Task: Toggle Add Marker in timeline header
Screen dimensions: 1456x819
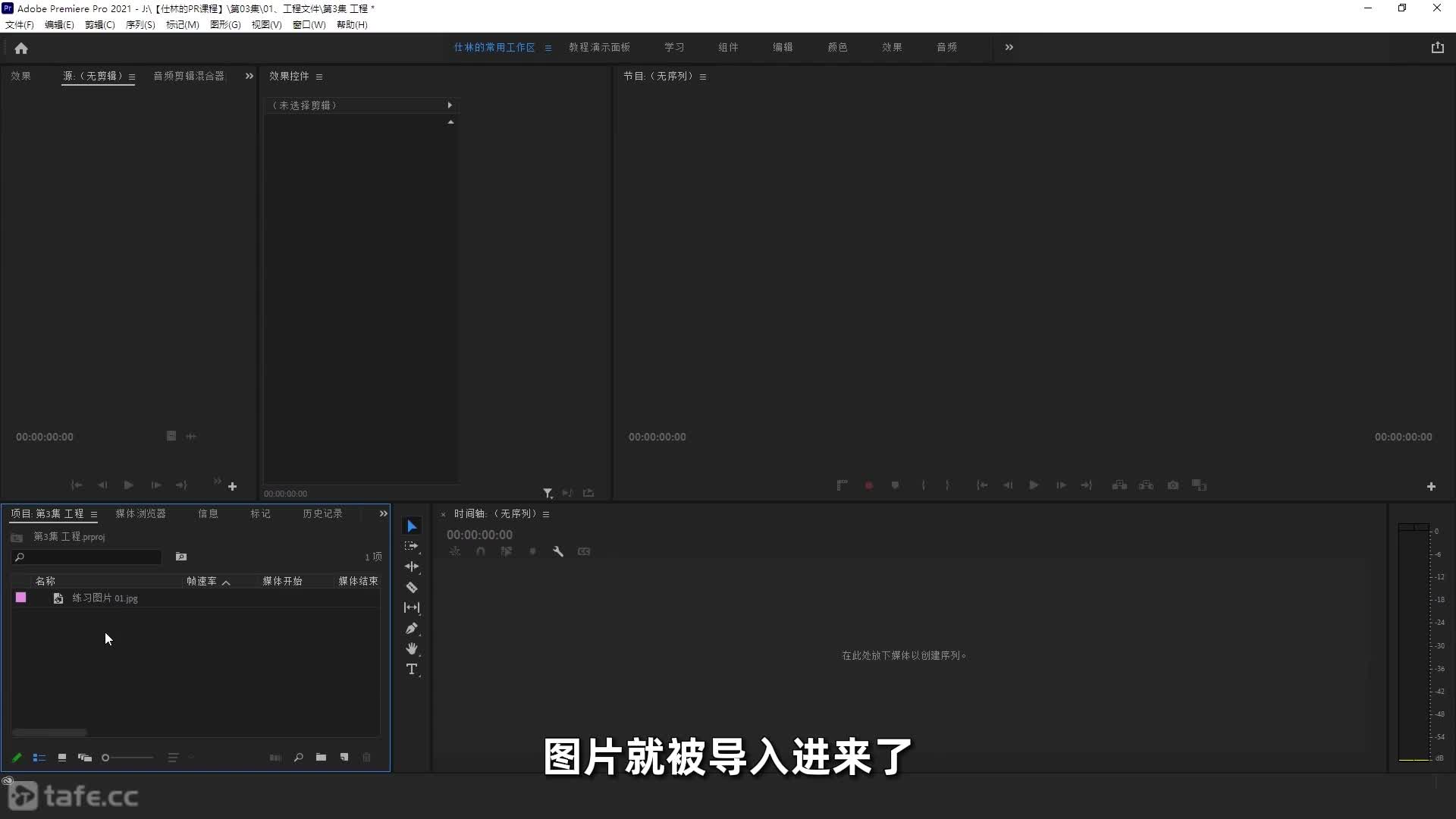Action: tap(532, 551)
